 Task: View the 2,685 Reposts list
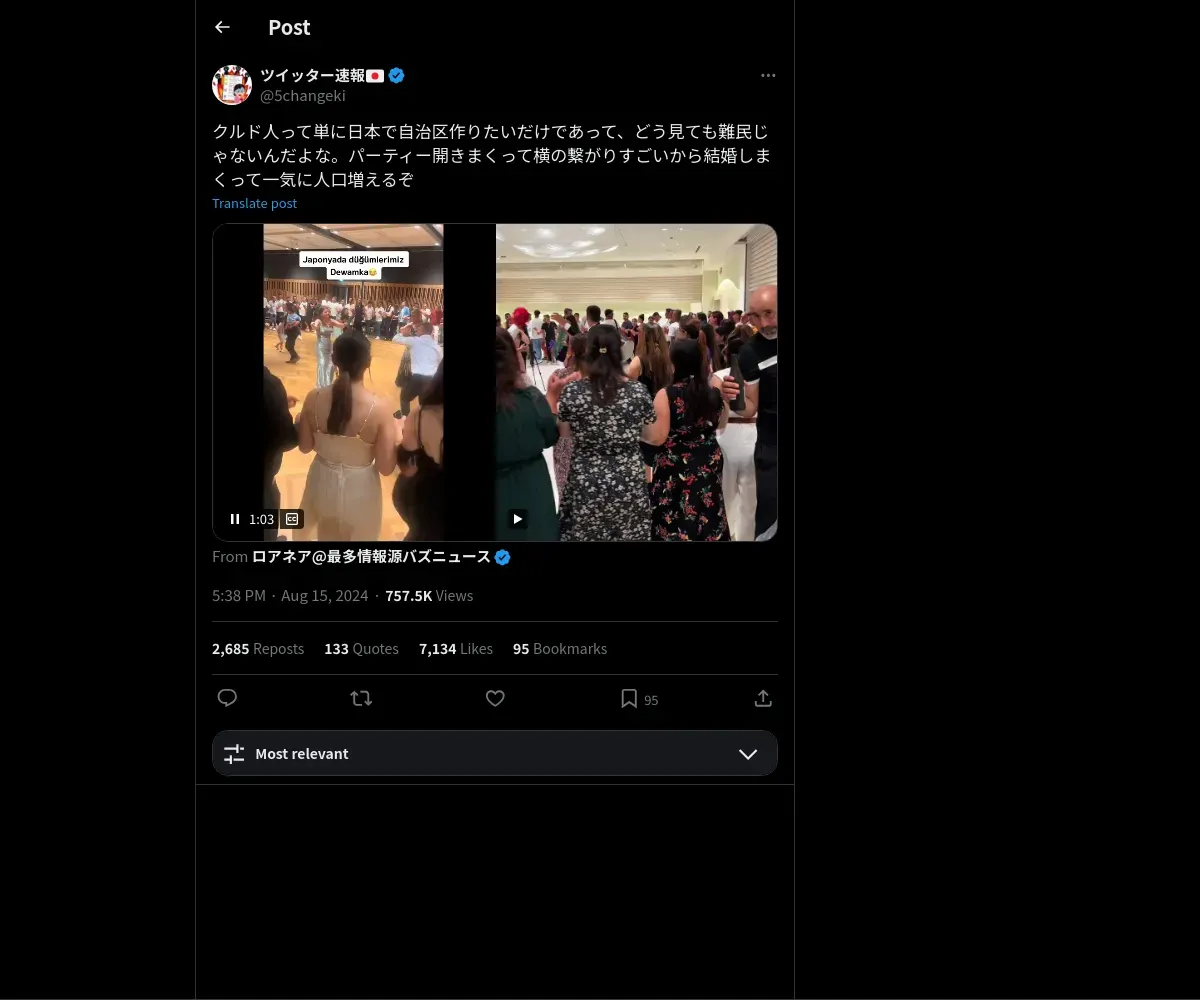click(258, 649)
